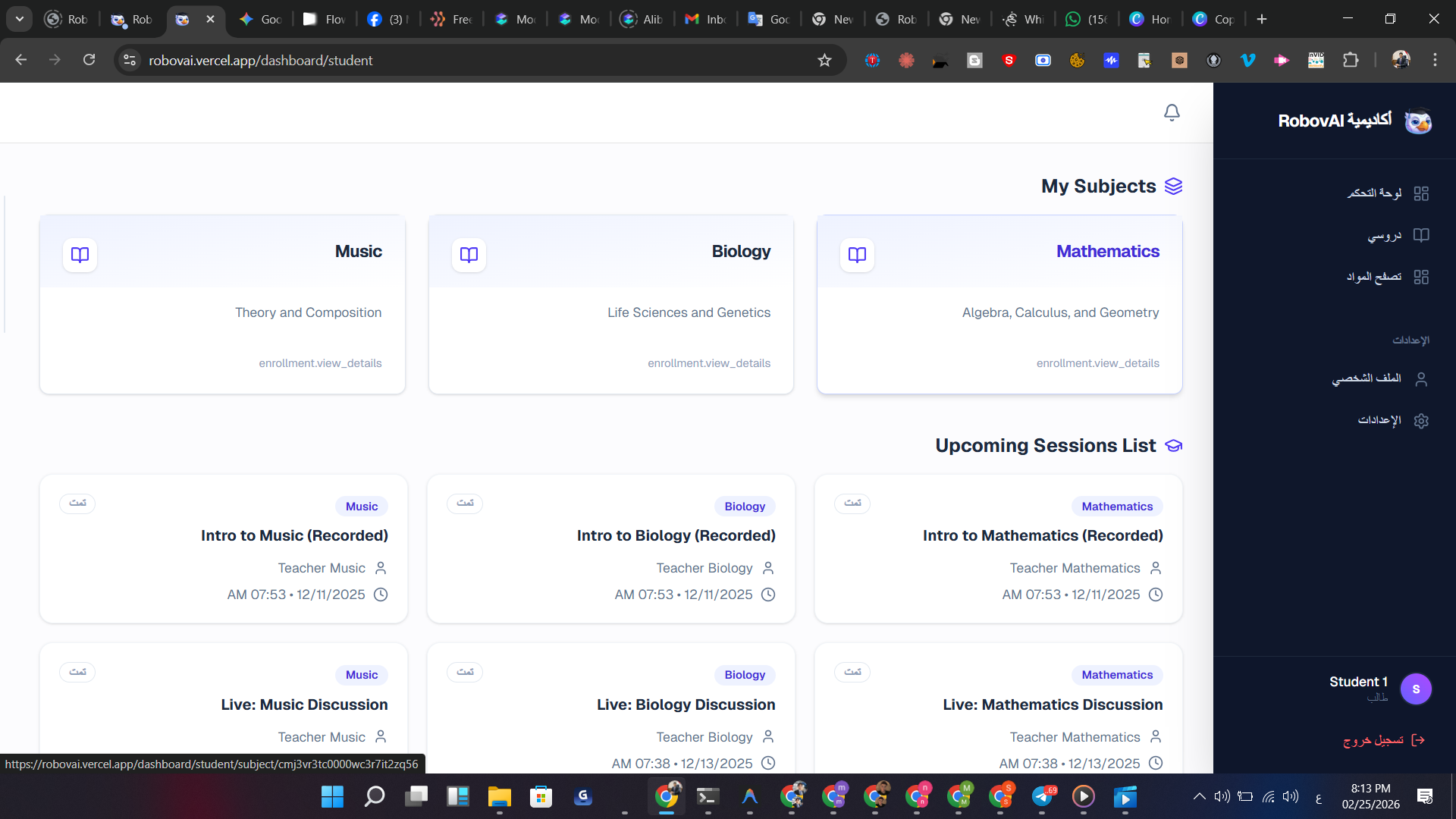Expand the system tray hidden icons chevron
The height and width of the screenshot is (819, 1456).
point(1199,796)
